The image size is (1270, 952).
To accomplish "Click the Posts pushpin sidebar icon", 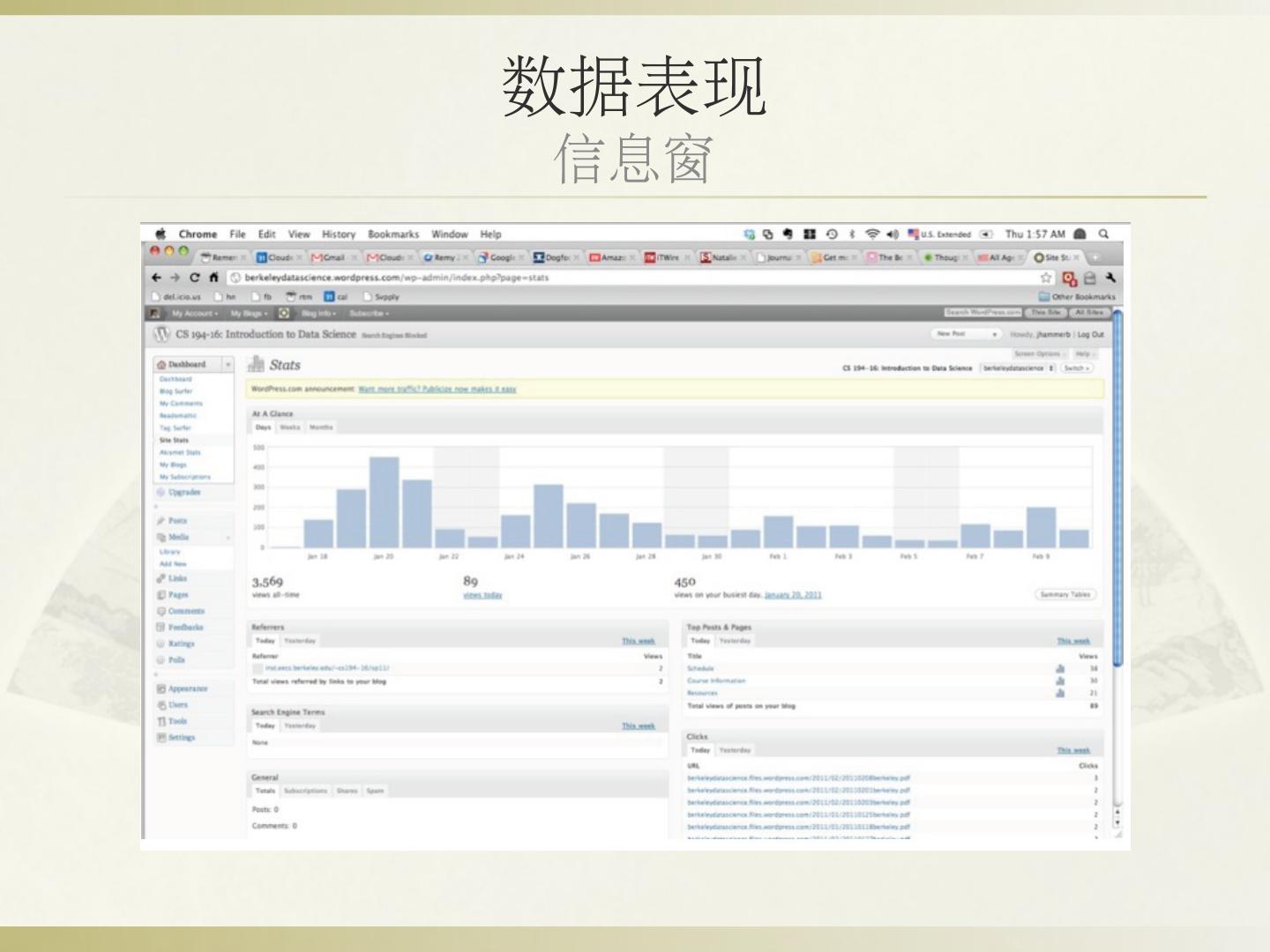I will click(161, 521).
